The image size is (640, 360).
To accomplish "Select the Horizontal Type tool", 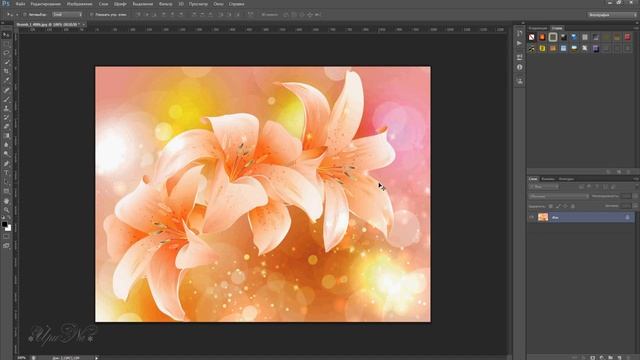I will 6,173.
